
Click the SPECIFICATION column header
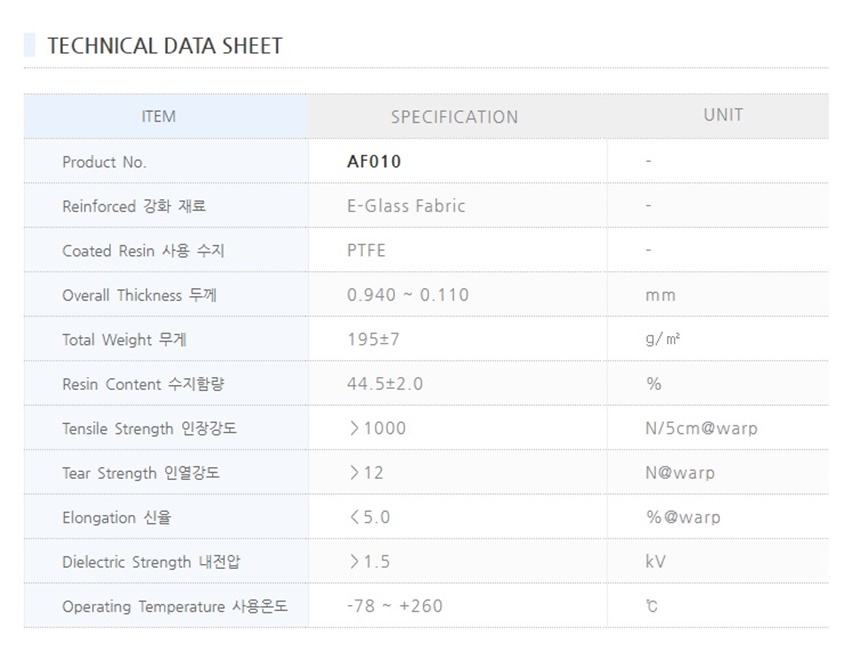454,117
